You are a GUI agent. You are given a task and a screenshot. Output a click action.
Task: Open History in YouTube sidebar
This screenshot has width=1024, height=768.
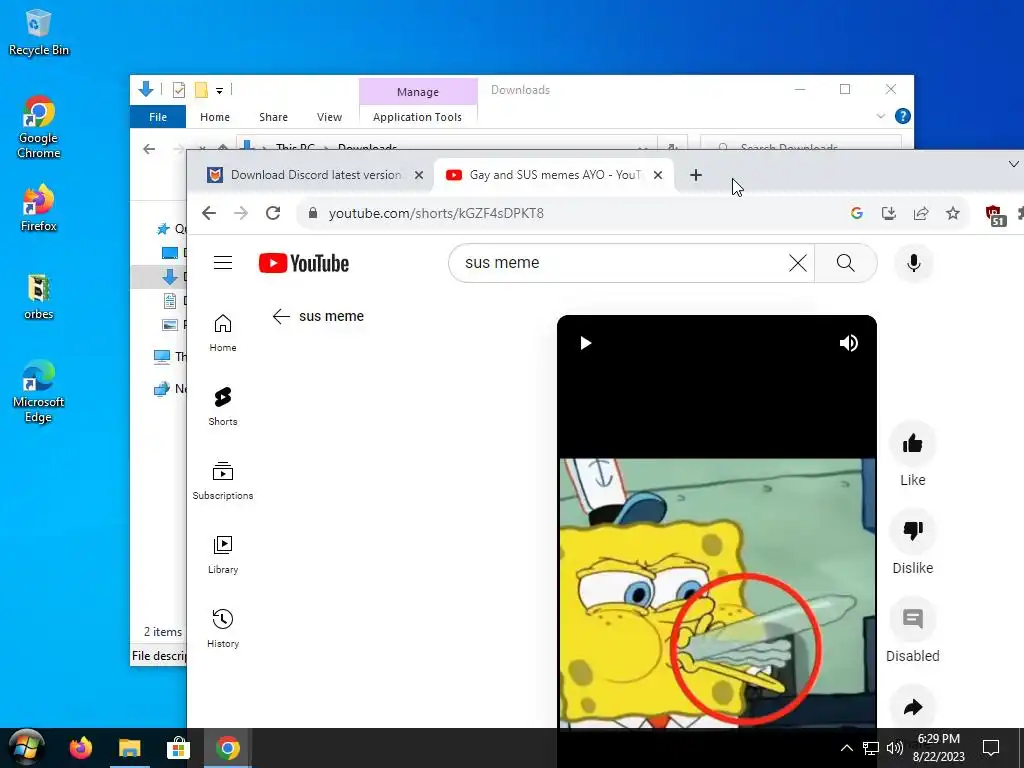[223, 628]
